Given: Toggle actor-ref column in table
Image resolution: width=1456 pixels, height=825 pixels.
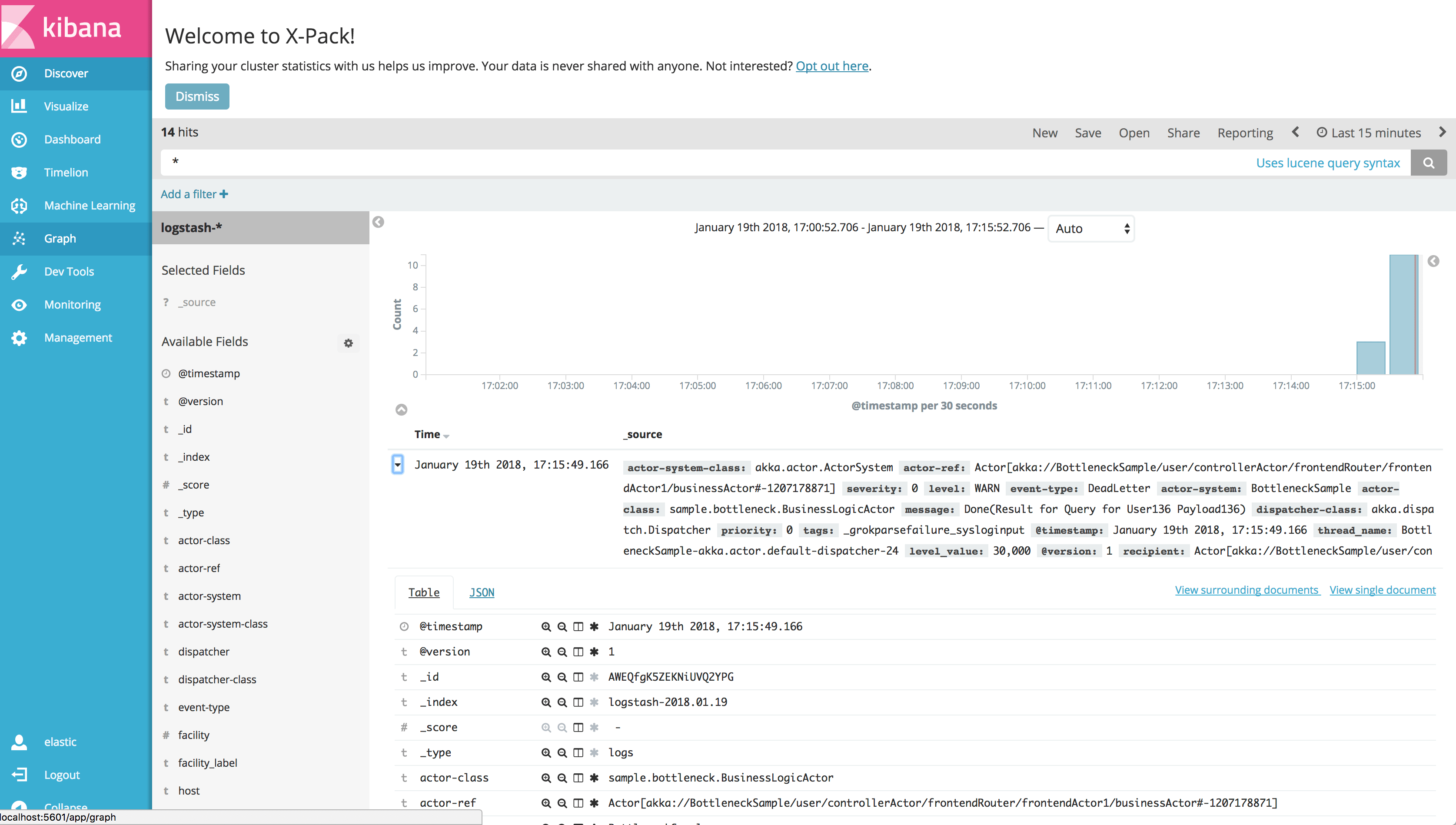Looking at the screenshot, I should point(578,803).
